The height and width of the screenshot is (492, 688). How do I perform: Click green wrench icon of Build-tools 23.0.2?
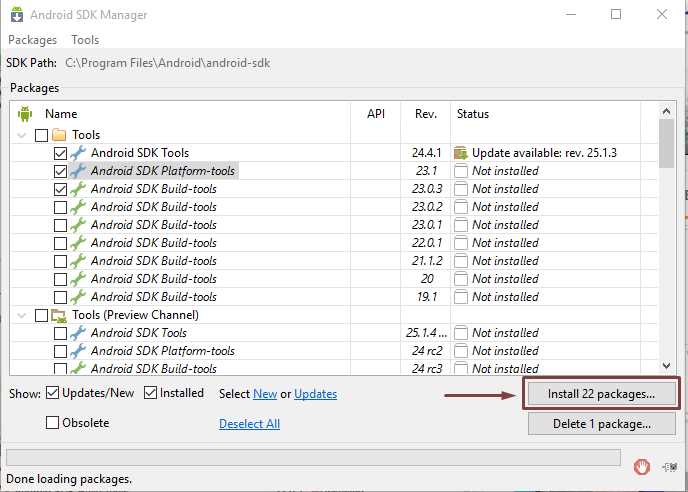click(x=78, y=207)
